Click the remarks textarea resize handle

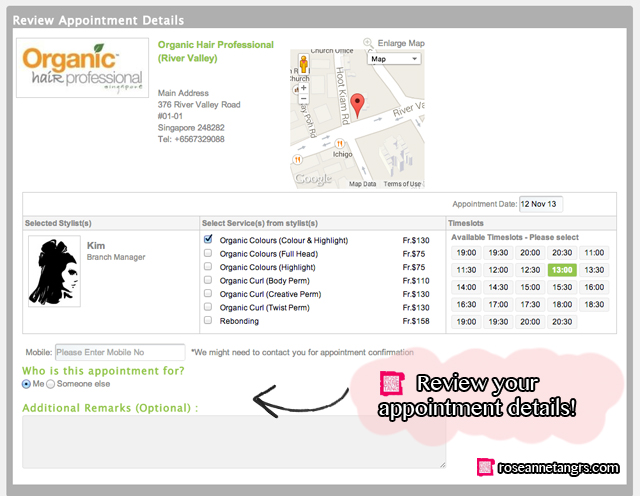(442, 465)
